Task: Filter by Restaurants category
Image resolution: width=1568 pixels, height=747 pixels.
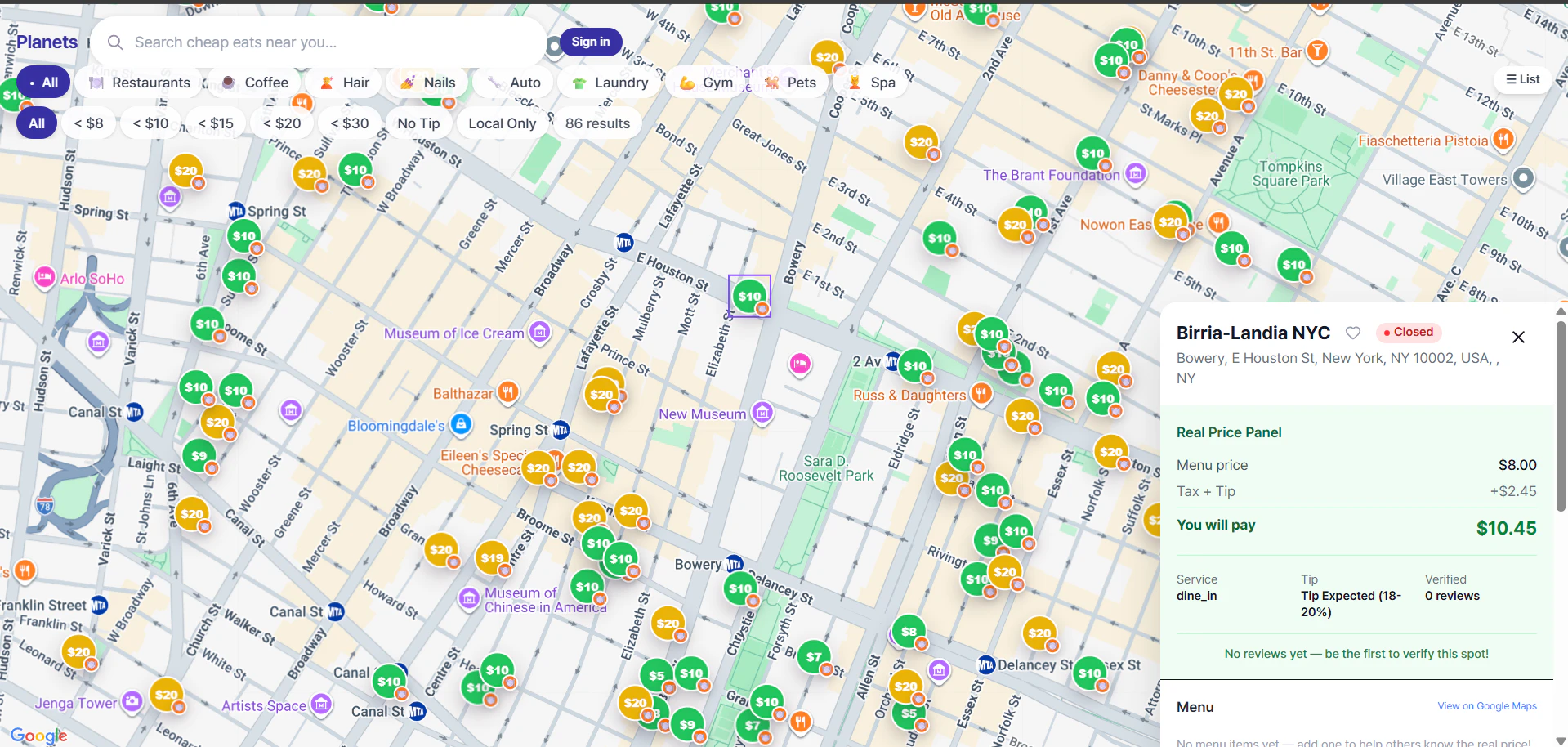Action: pyautogui.click(x=140, y=83)
